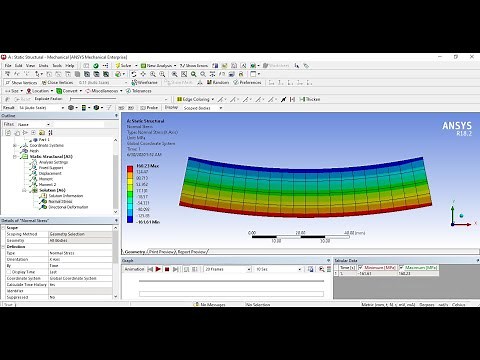480x360 pixels.
Task: Select the Zoom tool icon
Action: [153, 74]
